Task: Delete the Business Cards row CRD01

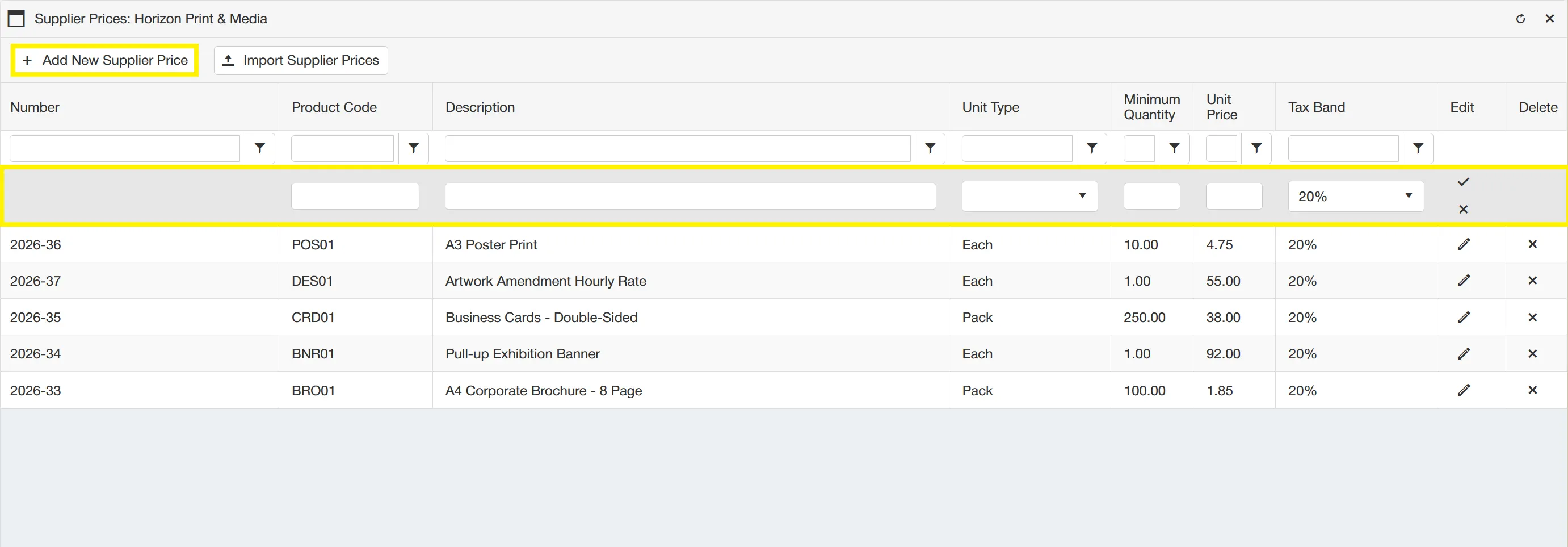Action: point(1533,318)
